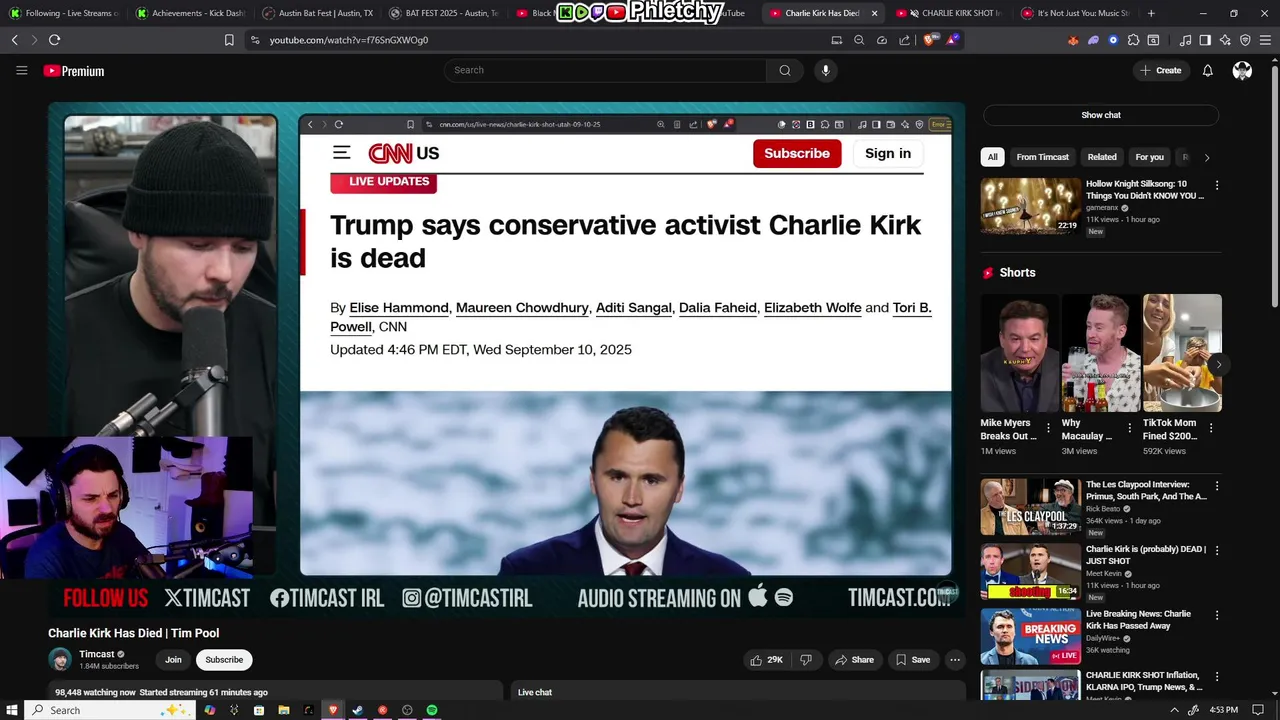Dislike the video
1280x720 pixels.
pos(806,660)
